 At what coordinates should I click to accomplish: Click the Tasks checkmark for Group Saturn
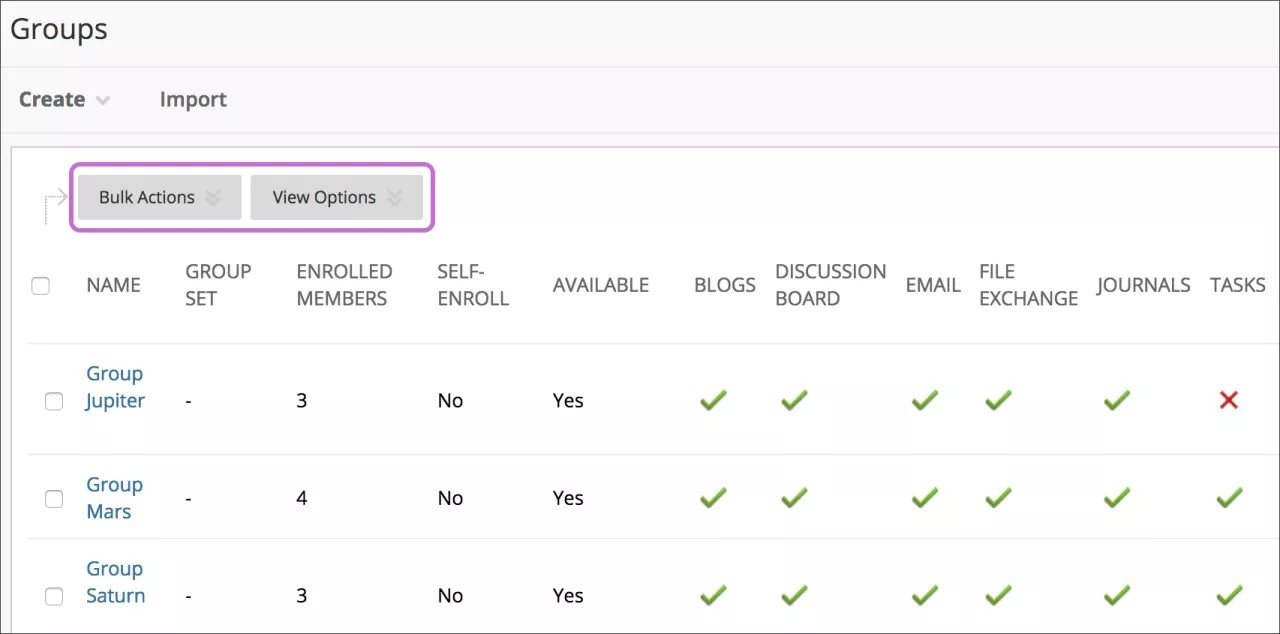point(1229,595)
